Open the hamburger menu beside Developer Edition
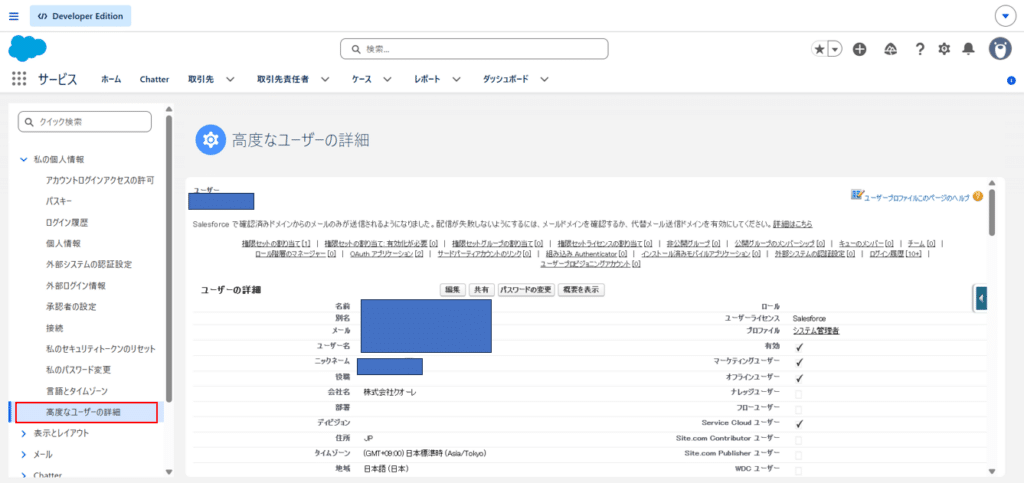 14,16
